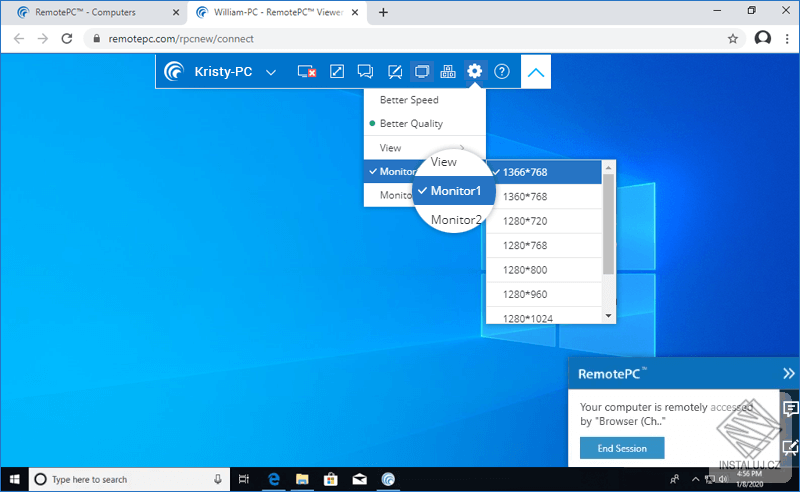The width and height of the screenshot is (800, 492).
Task: Click the People icon in system tray
Action: [x=674, y=479]
